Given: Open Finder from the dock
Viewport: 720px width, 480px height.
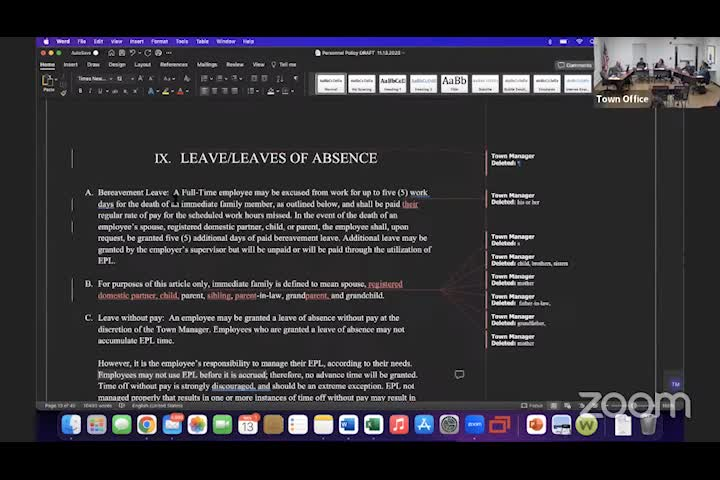Looking at the screenshot, I should click(70, 425).
